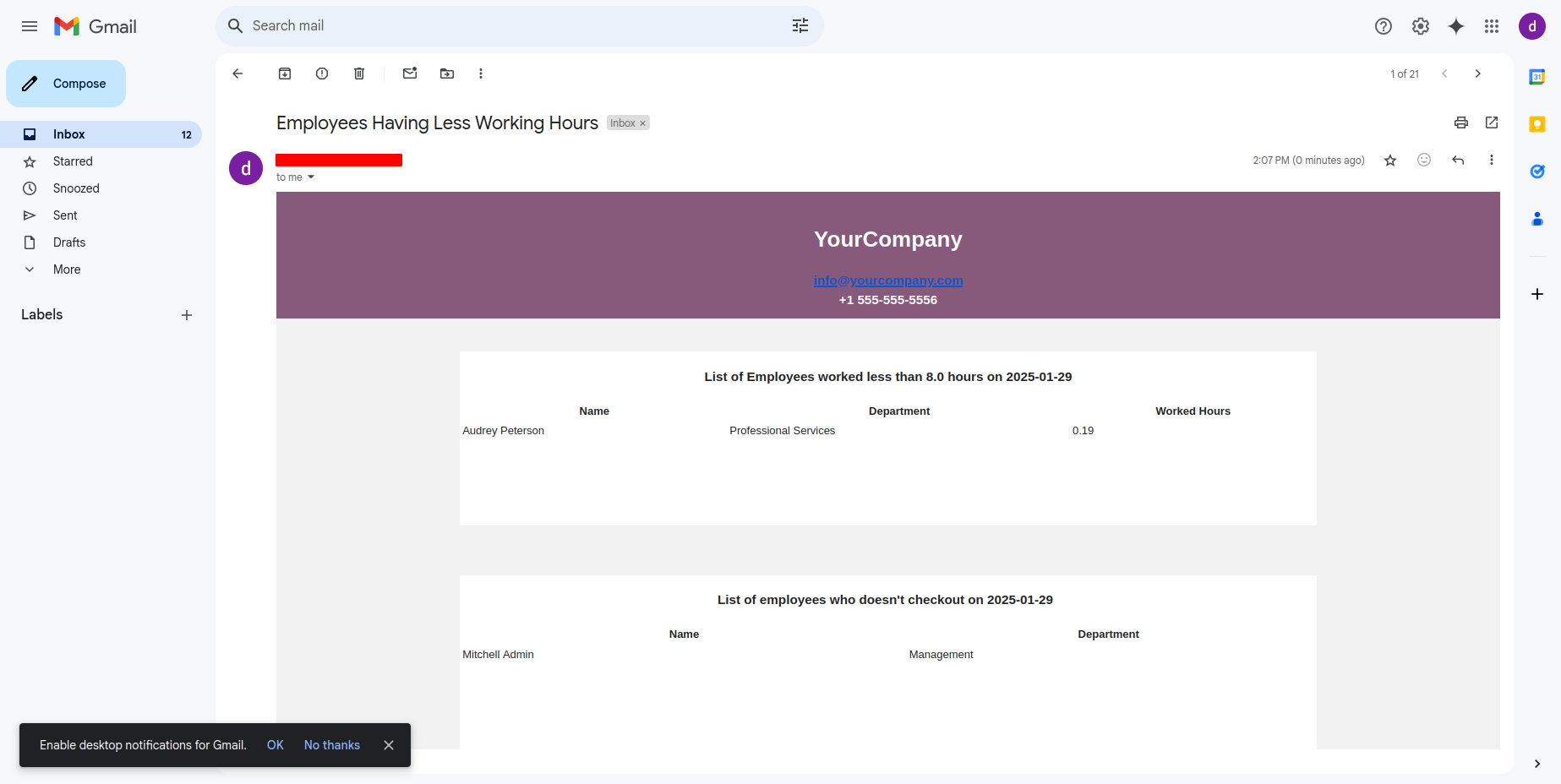The height and width of the screenshot is (784, 1561).
Task: Star this message
Action: (1390, 160)
